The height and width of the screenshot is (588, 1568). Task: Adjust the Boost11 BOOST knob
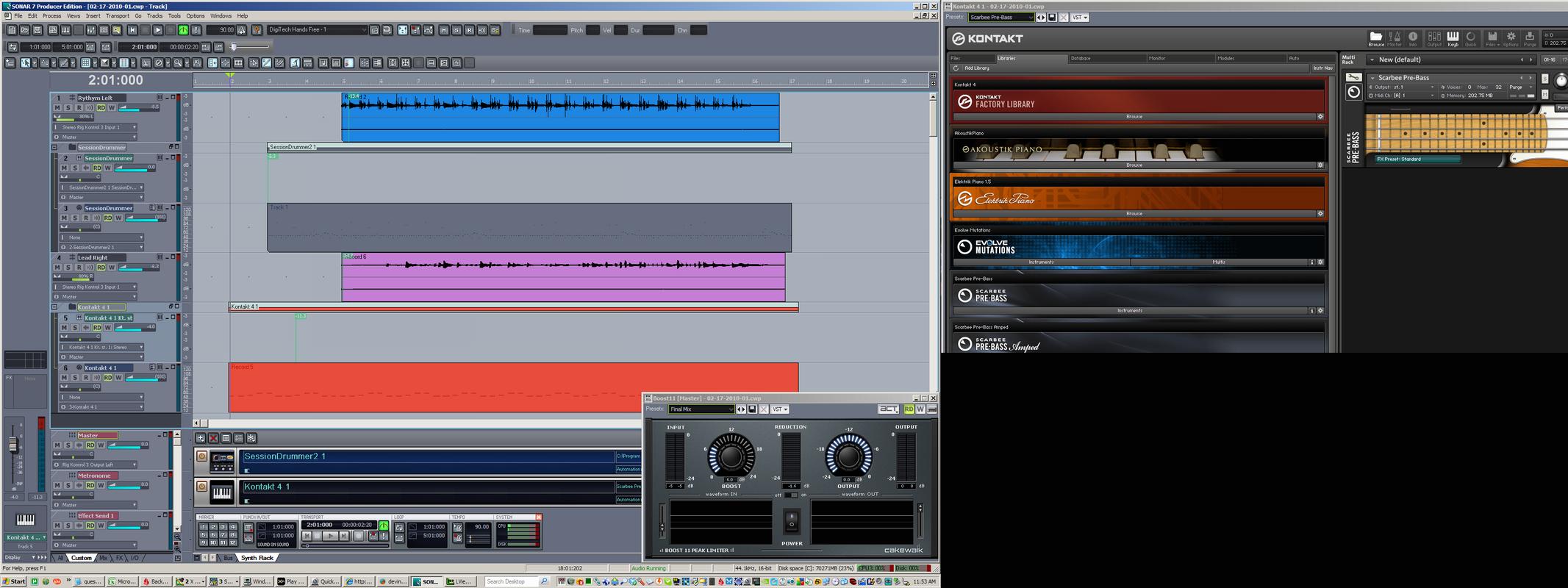(731, 457)
